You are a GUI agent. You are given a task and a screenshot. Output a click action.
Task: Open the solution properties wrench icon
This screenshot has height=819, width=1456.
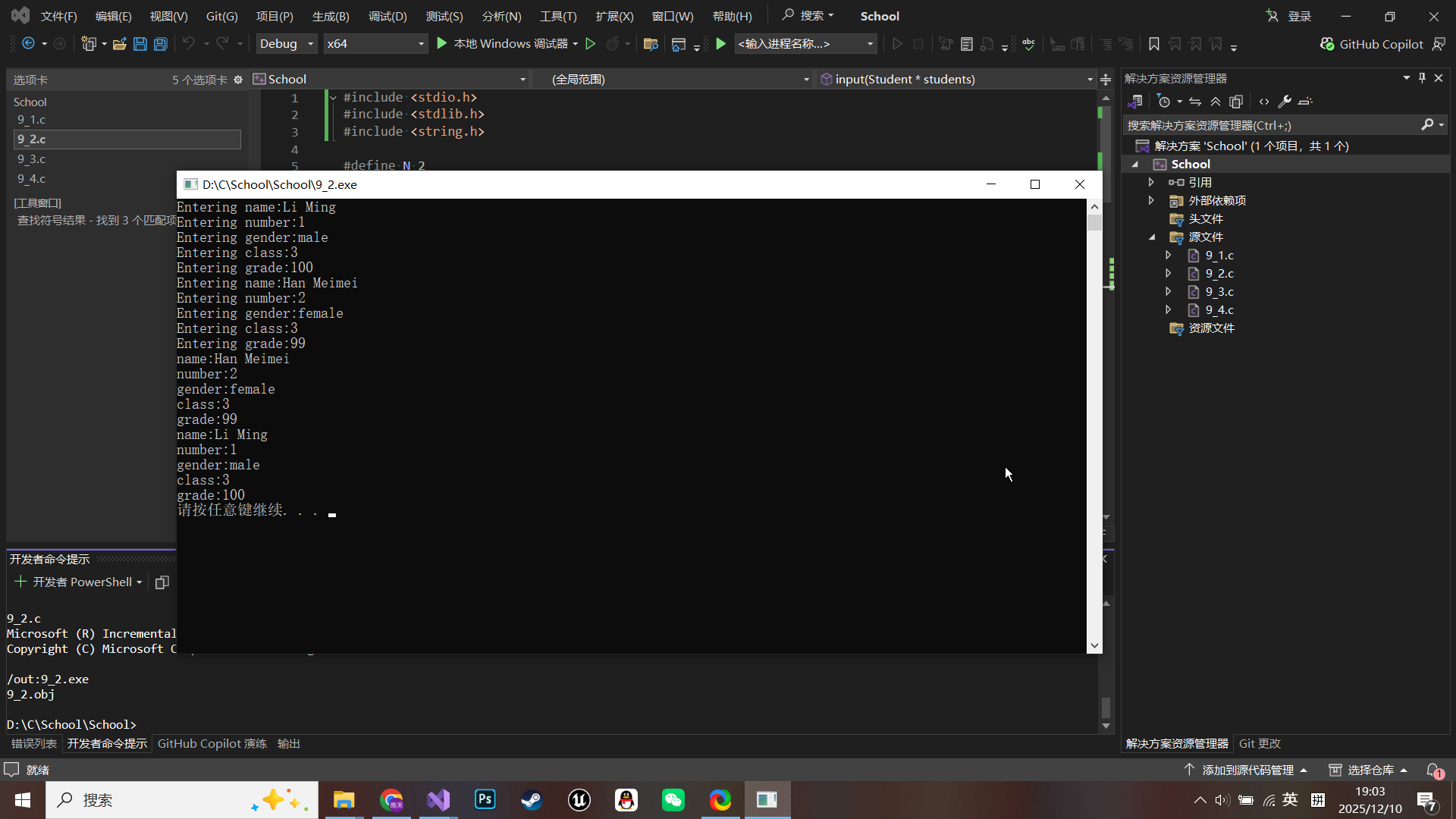coord(1284,102)
